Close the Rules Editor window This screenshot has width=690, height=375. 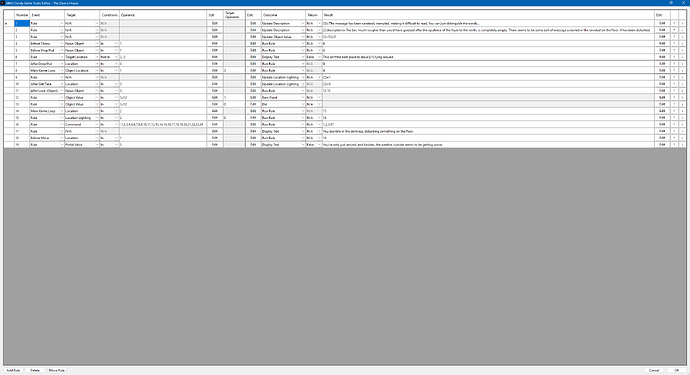click(683, 3)
